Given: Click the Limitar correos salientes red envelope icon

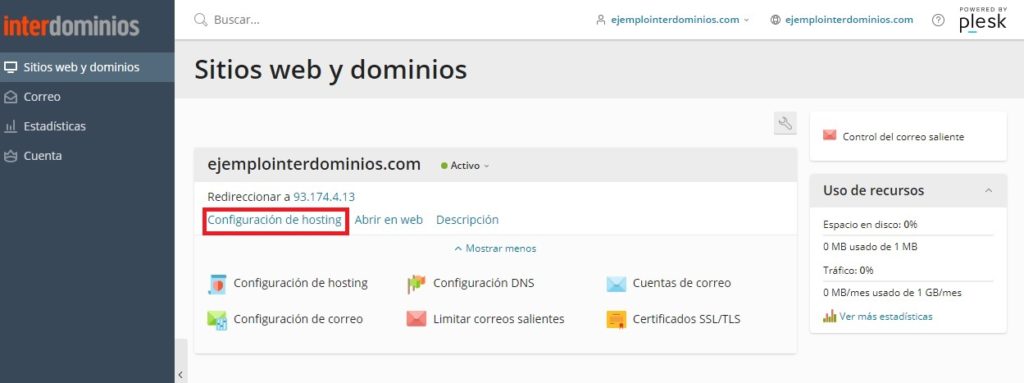Looking at the screenshot, I should (x=416, y=319).
